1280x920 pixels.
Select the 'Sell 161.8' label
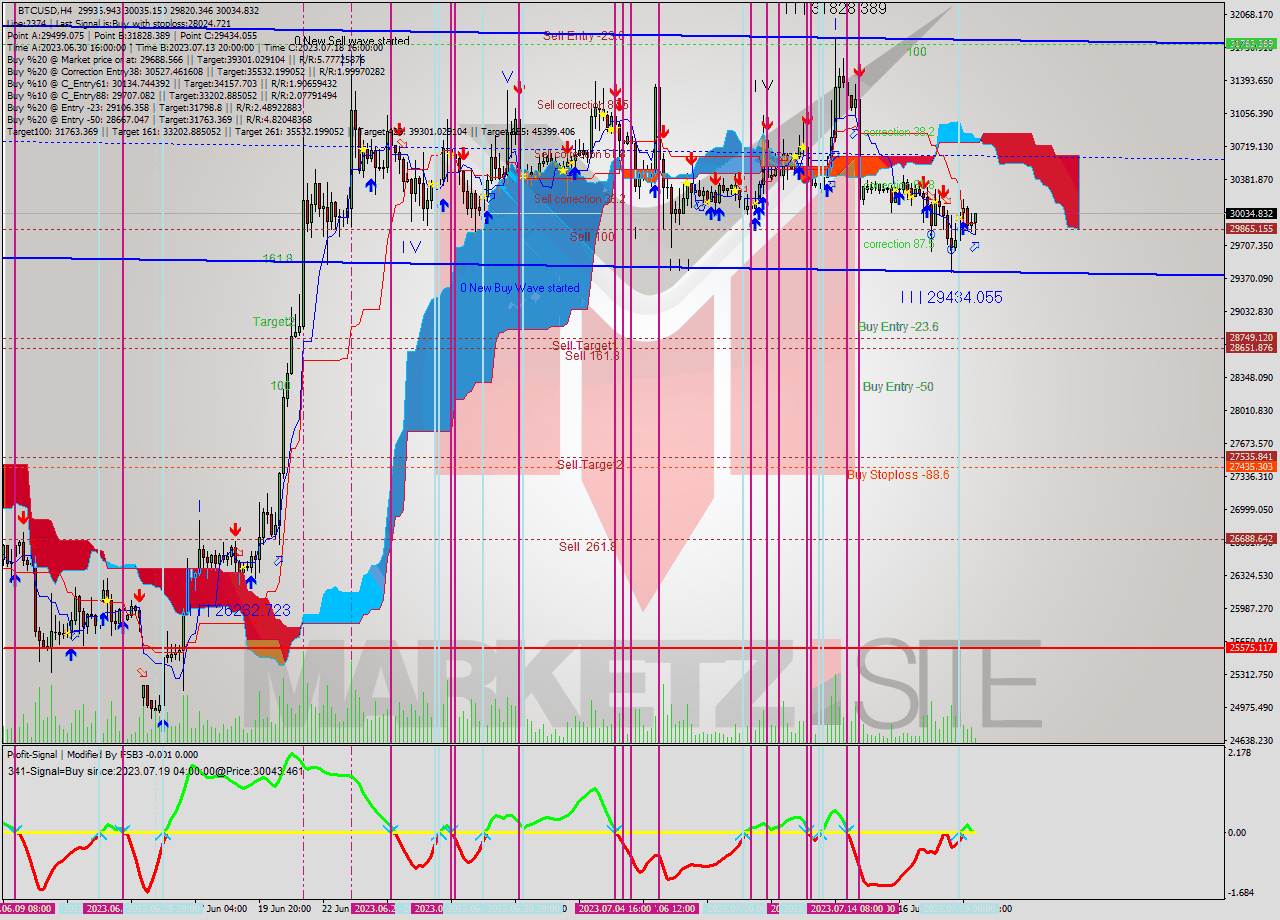592,356
